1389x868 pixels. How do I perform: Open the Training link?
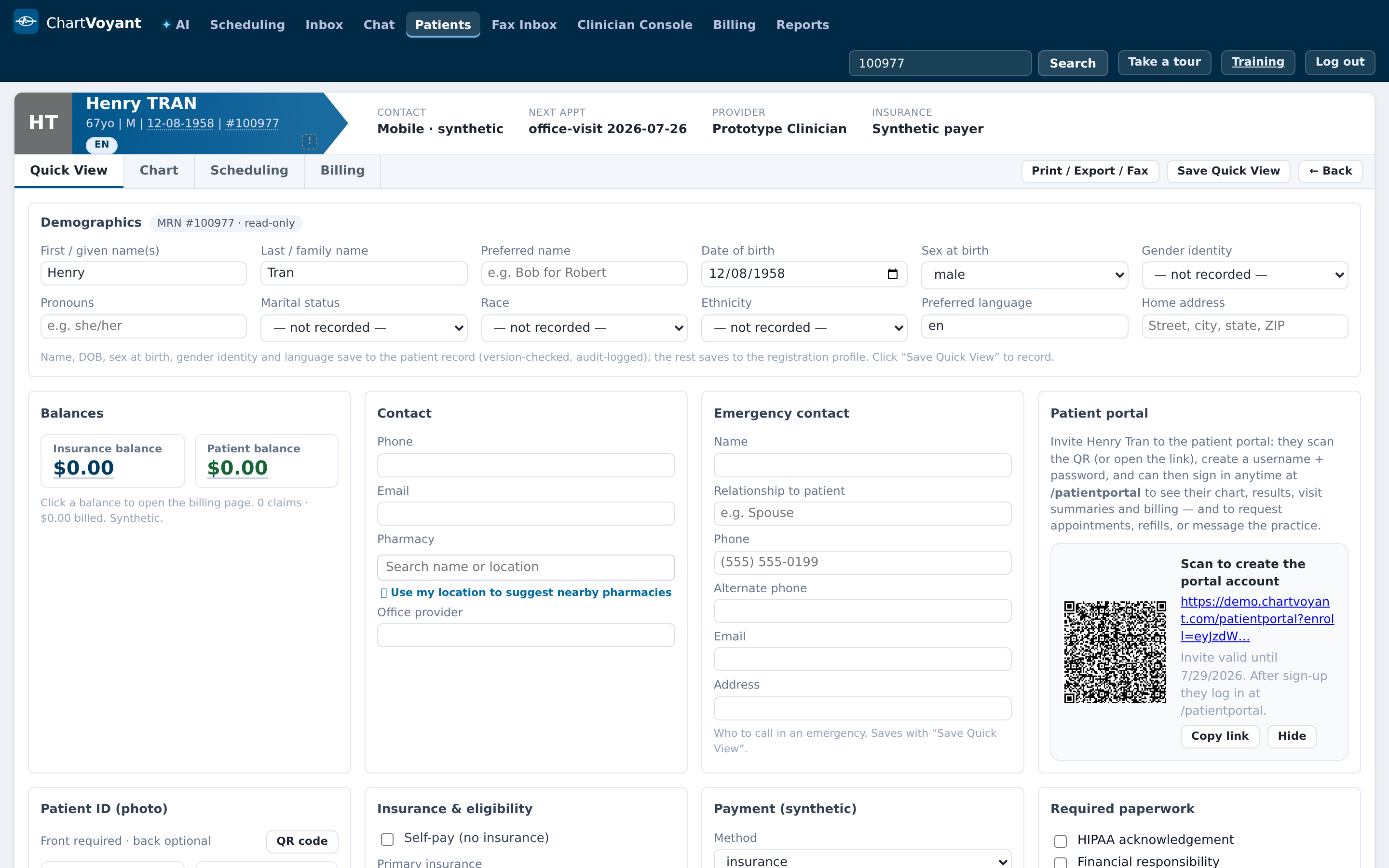(1257, 62)
